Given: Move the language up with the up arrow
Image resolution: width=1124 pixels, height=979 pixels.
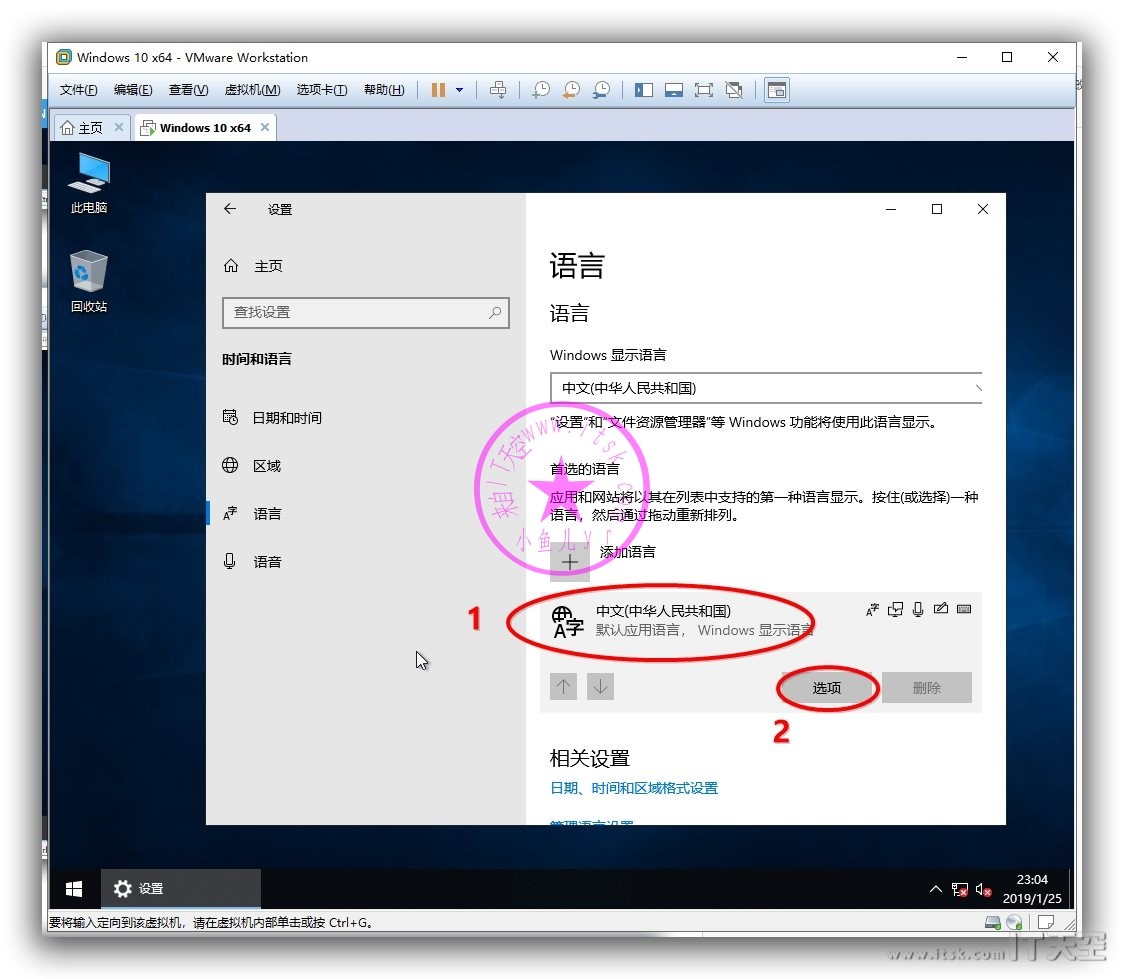Looking at the screenshot, I should pos(563,687).
